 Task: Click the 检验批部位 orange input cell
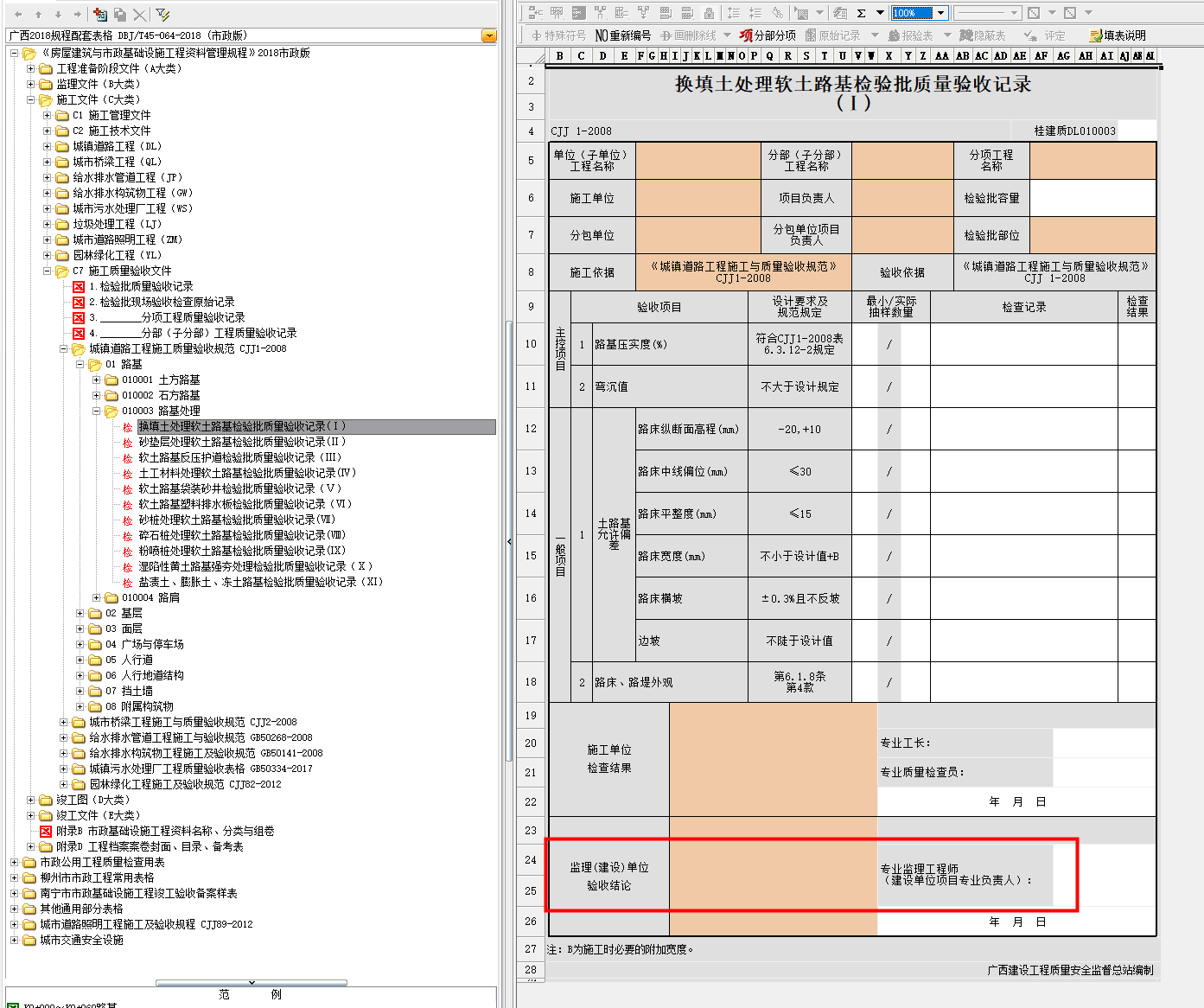tap(1093, 235)
